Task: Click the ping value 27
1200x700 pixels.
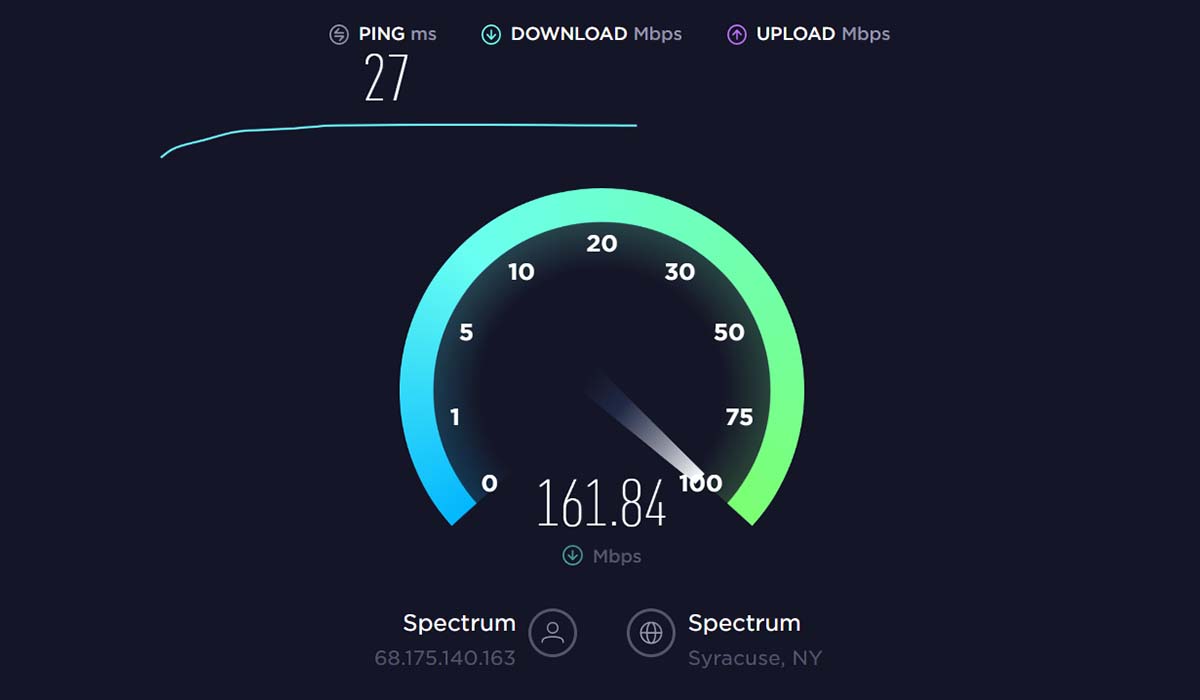Action: point(386,78)
